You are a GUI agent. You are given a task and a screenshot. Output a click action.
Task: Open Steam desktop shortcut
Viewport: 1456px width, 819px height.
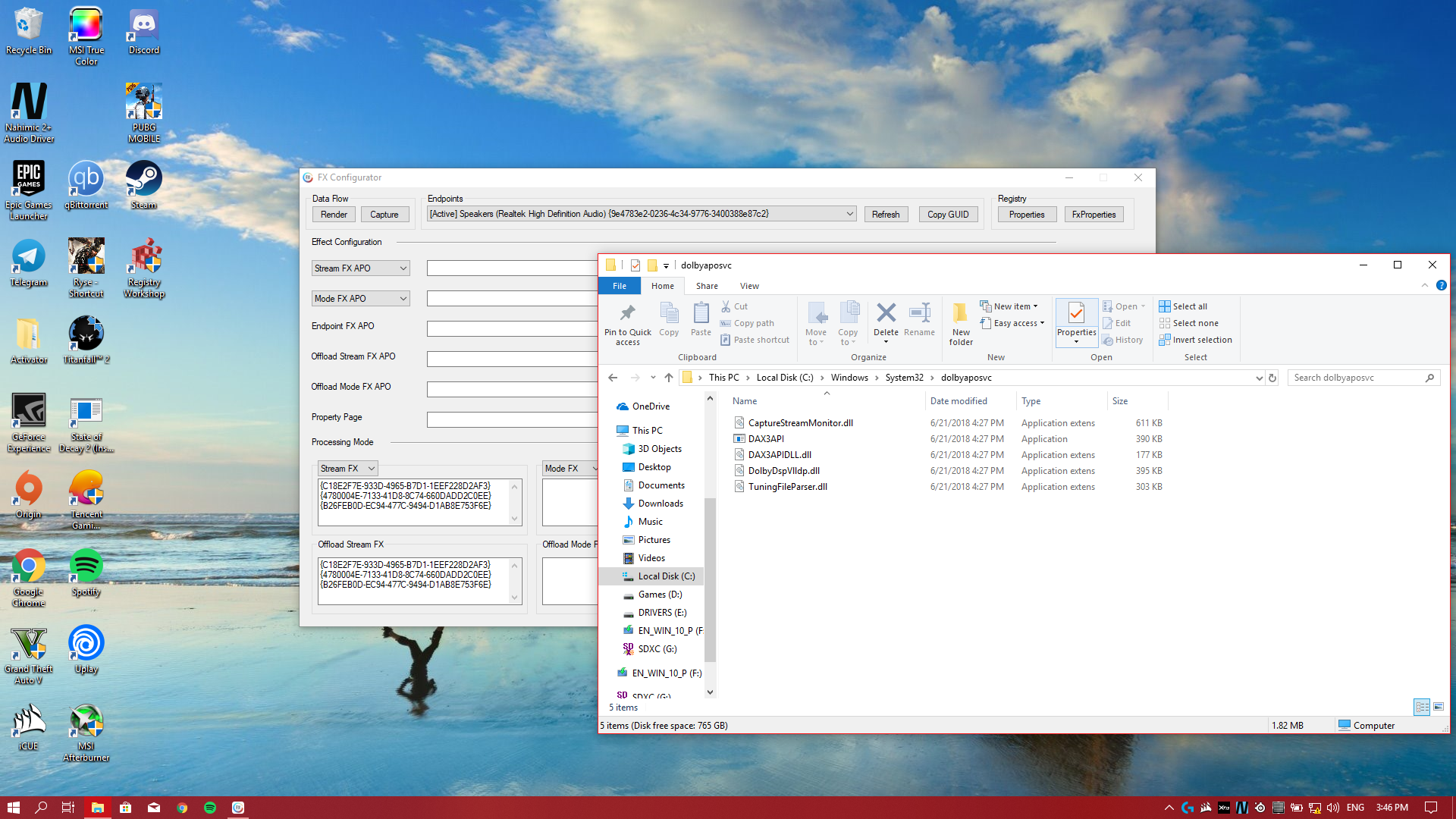143,185
